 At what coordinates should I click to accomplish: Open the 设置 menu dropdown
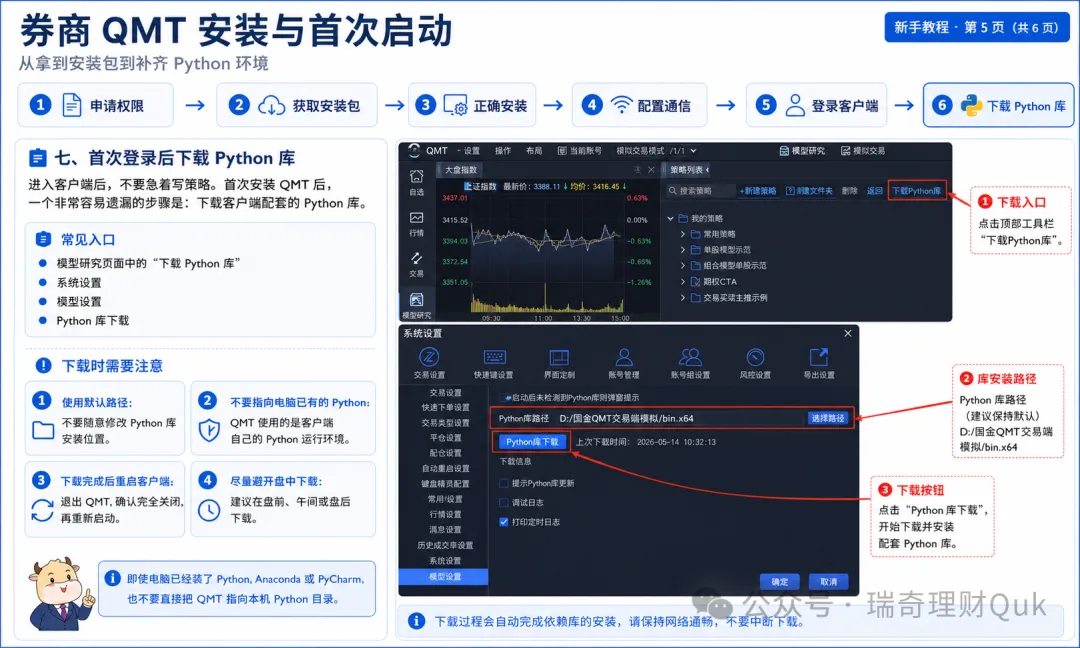[x=468, y=151]
